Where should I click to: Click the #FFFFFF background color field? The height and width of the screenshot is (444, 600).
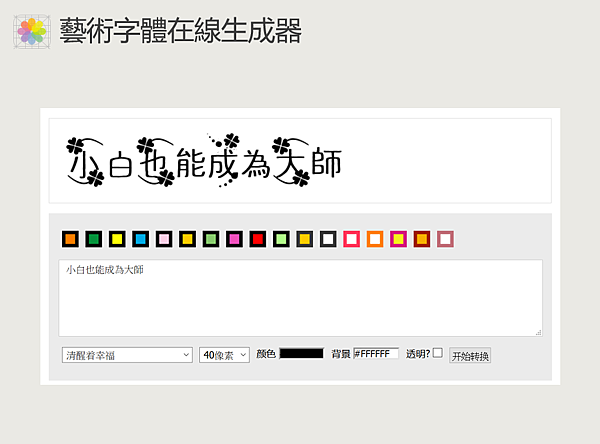tap(376, 353)
